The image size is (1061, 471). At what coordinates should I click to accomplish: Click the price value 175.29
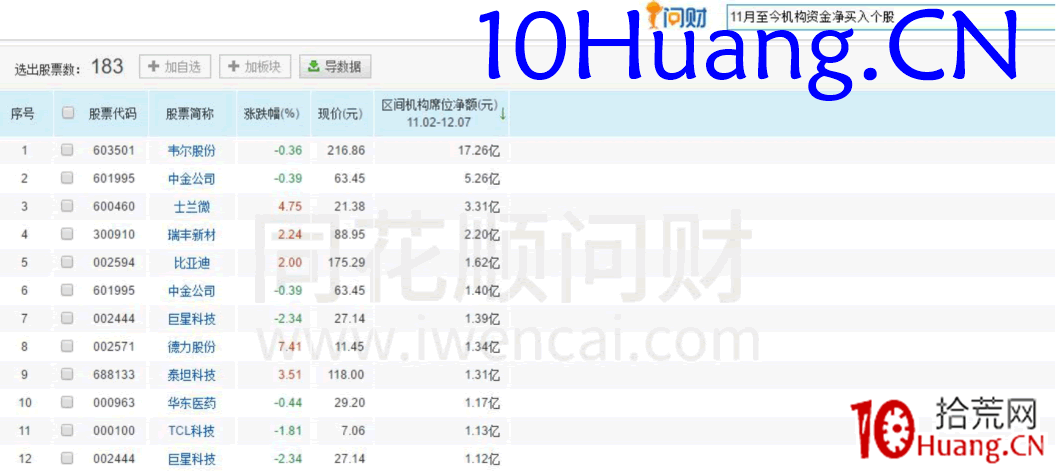click(x=345, y=263)
